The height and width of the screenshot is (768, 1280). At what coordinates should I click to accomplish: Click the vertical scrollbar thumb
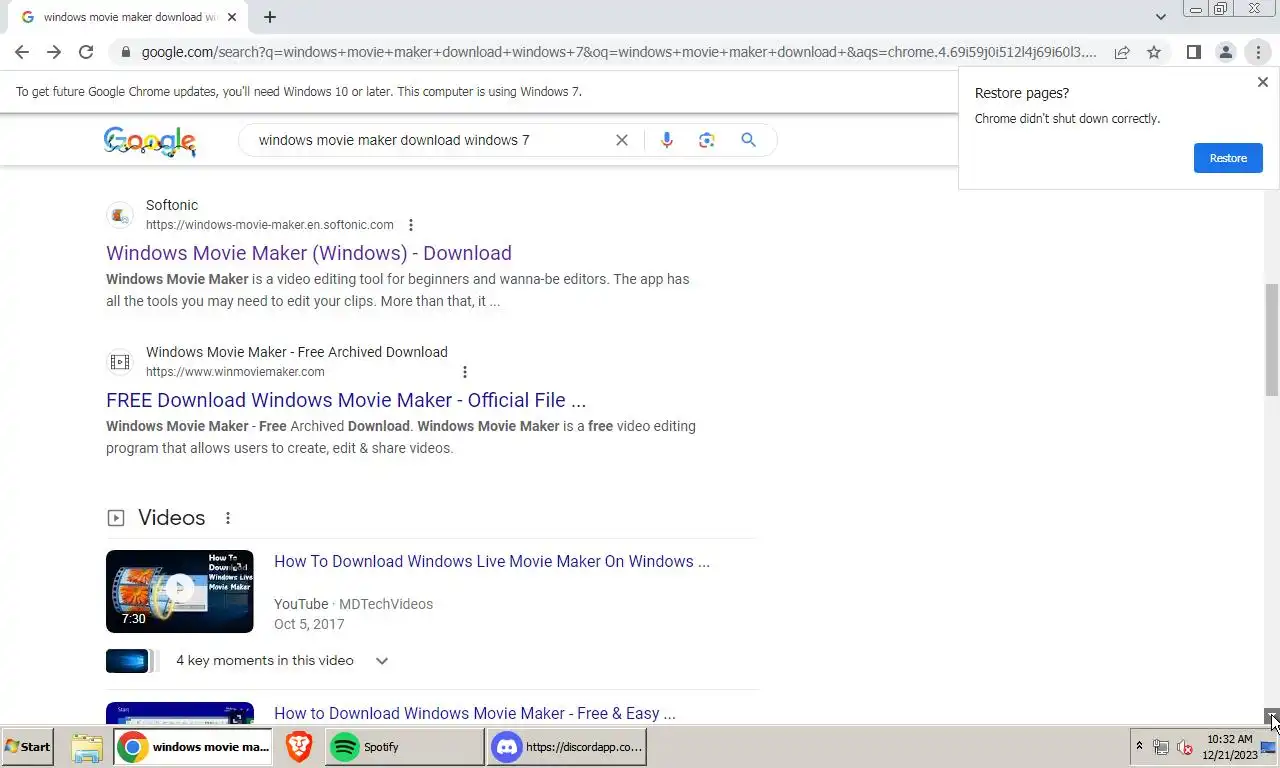1272,340
